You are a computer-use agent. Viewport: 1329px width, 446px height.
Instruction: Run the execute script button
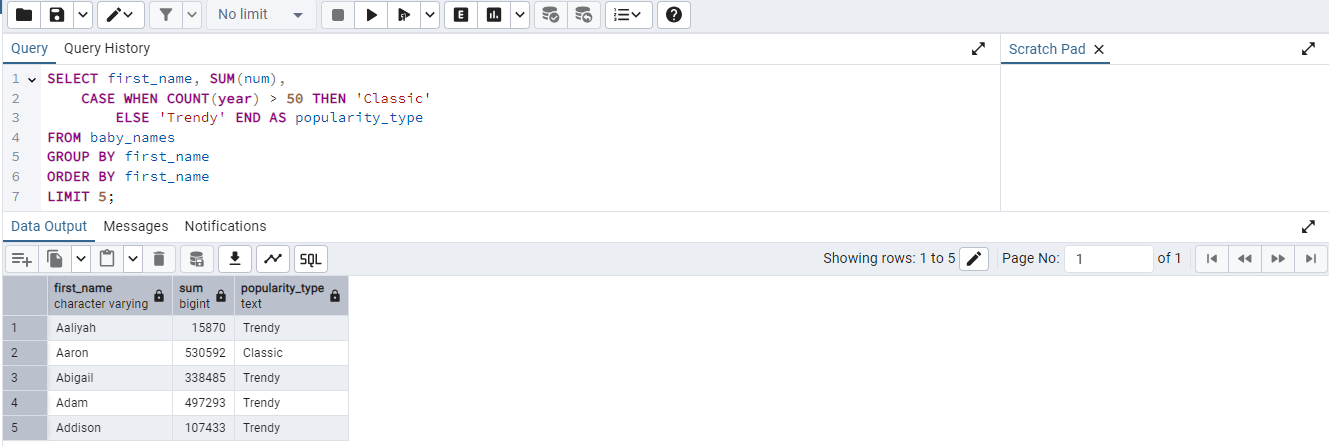coord(403,15)
